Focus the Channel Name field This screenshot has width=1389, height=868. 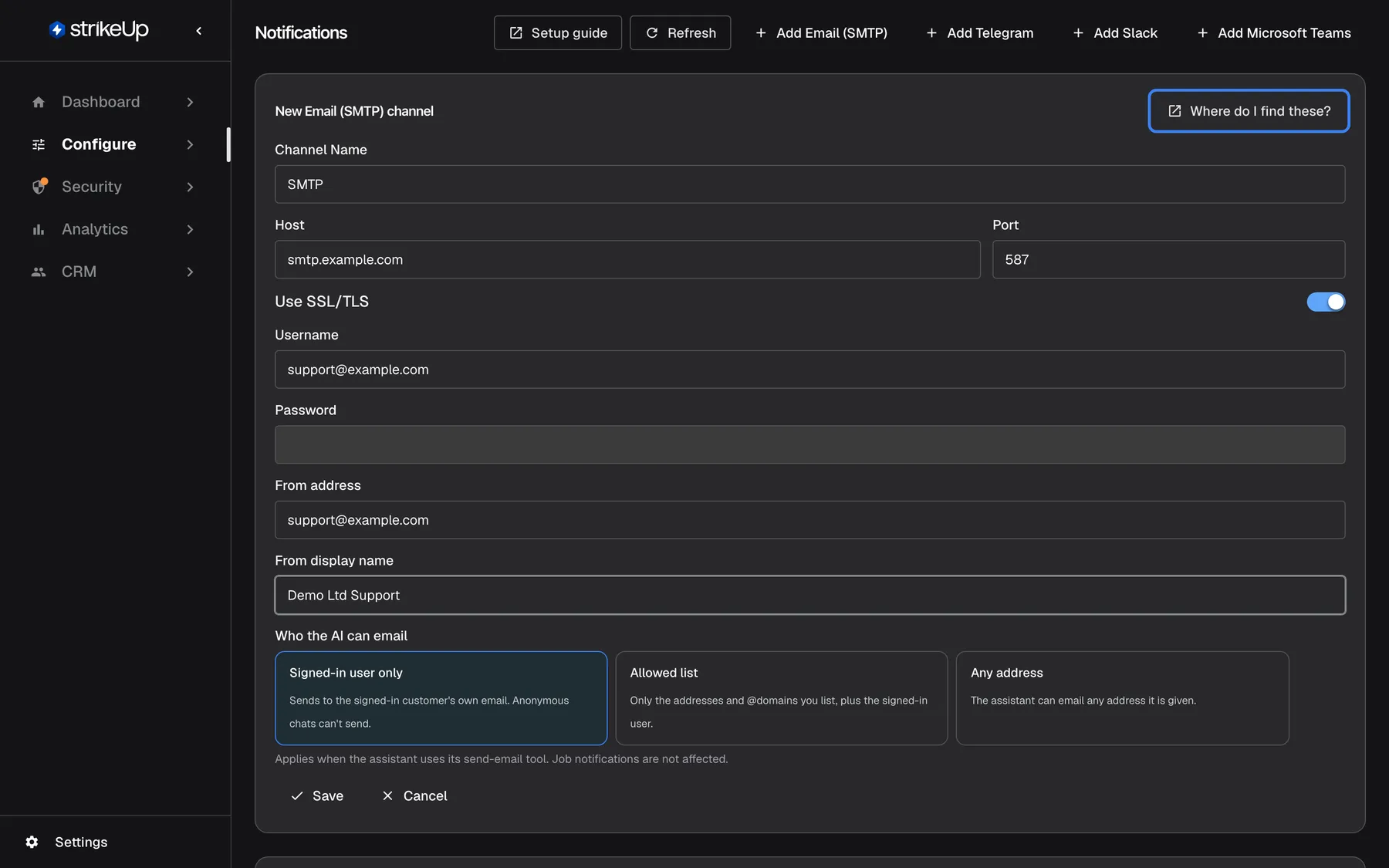point(809,184)
